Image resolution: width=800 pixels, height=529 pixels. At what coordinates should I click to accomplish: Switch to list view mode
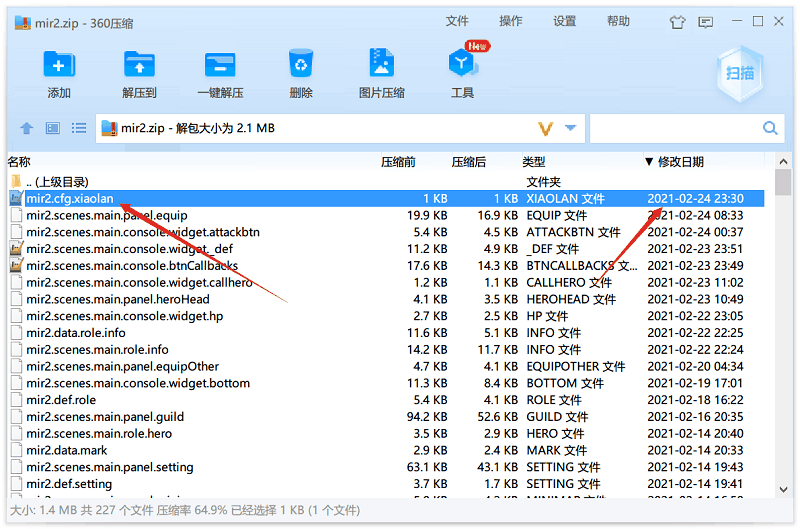click(79, 128)
